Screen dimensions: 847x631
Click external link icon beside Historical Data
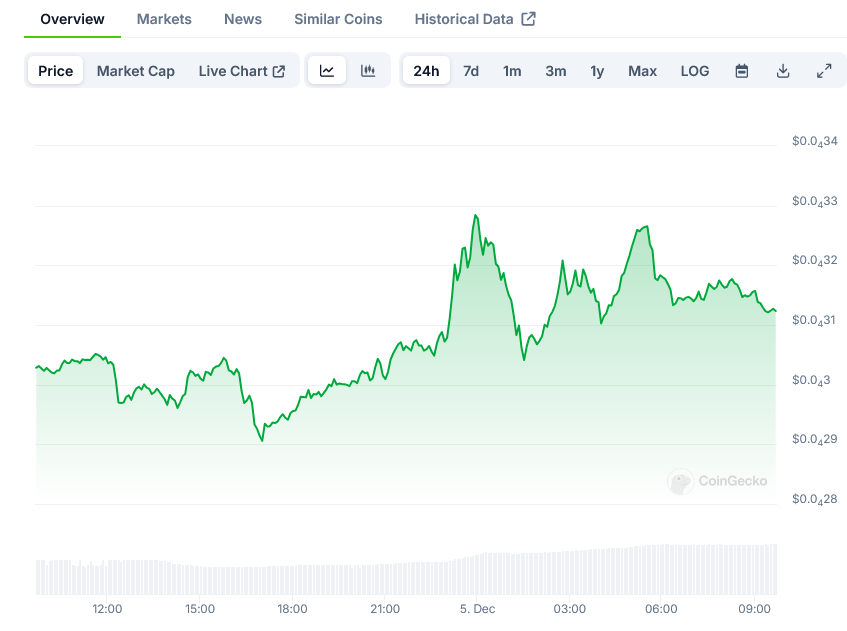pos(529,19)
